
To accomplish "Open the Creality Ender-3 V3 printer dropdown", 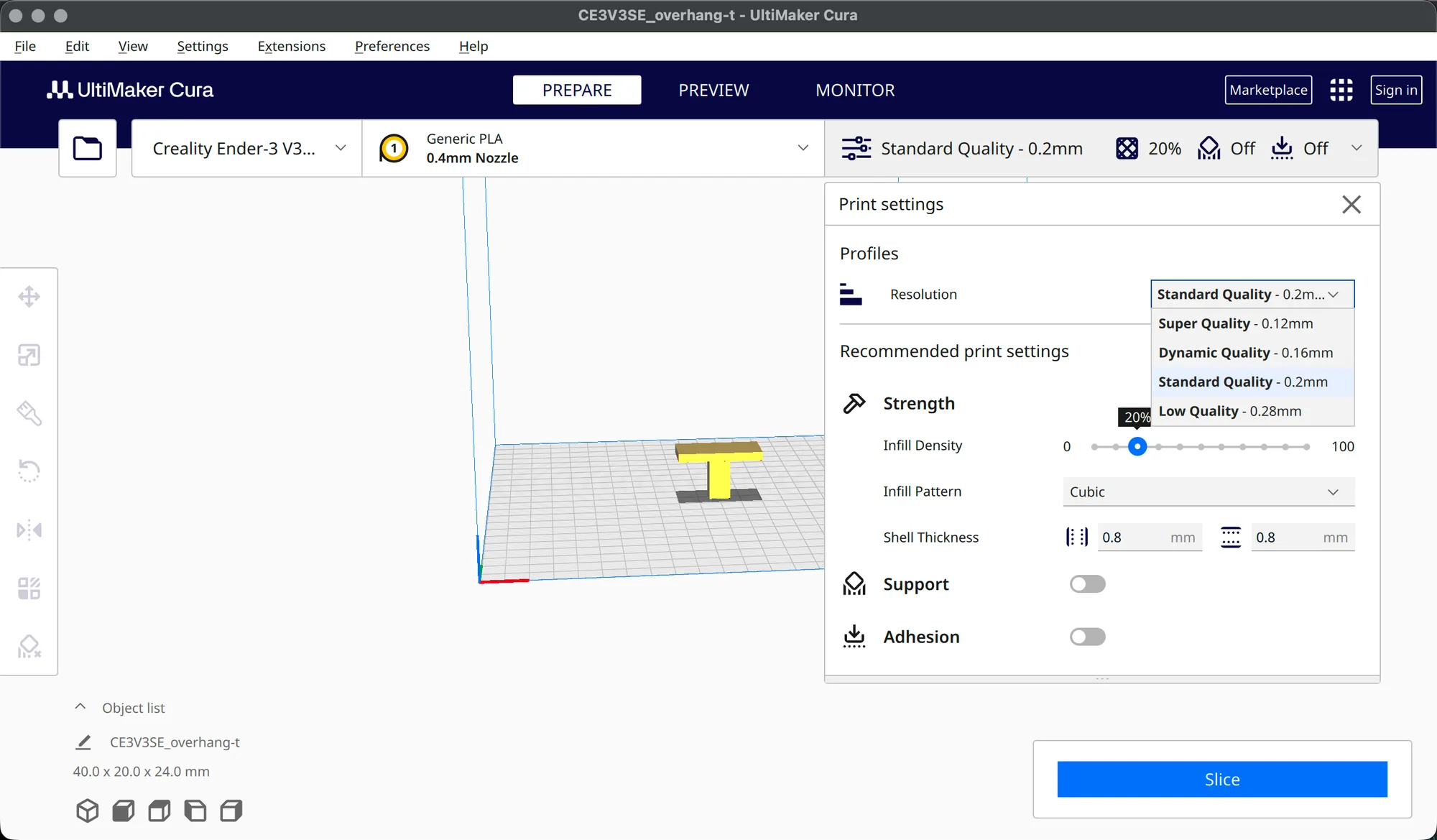I will coord(246,148).
